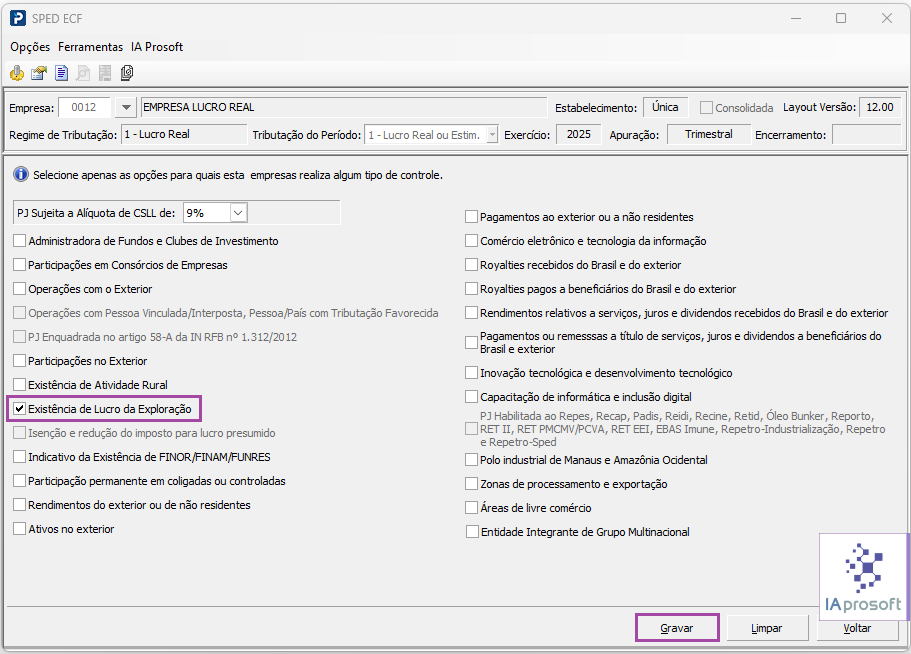The image size is (911, 654).
Task: Toggle the Consolidada checkbox
Action: [706, 107]
